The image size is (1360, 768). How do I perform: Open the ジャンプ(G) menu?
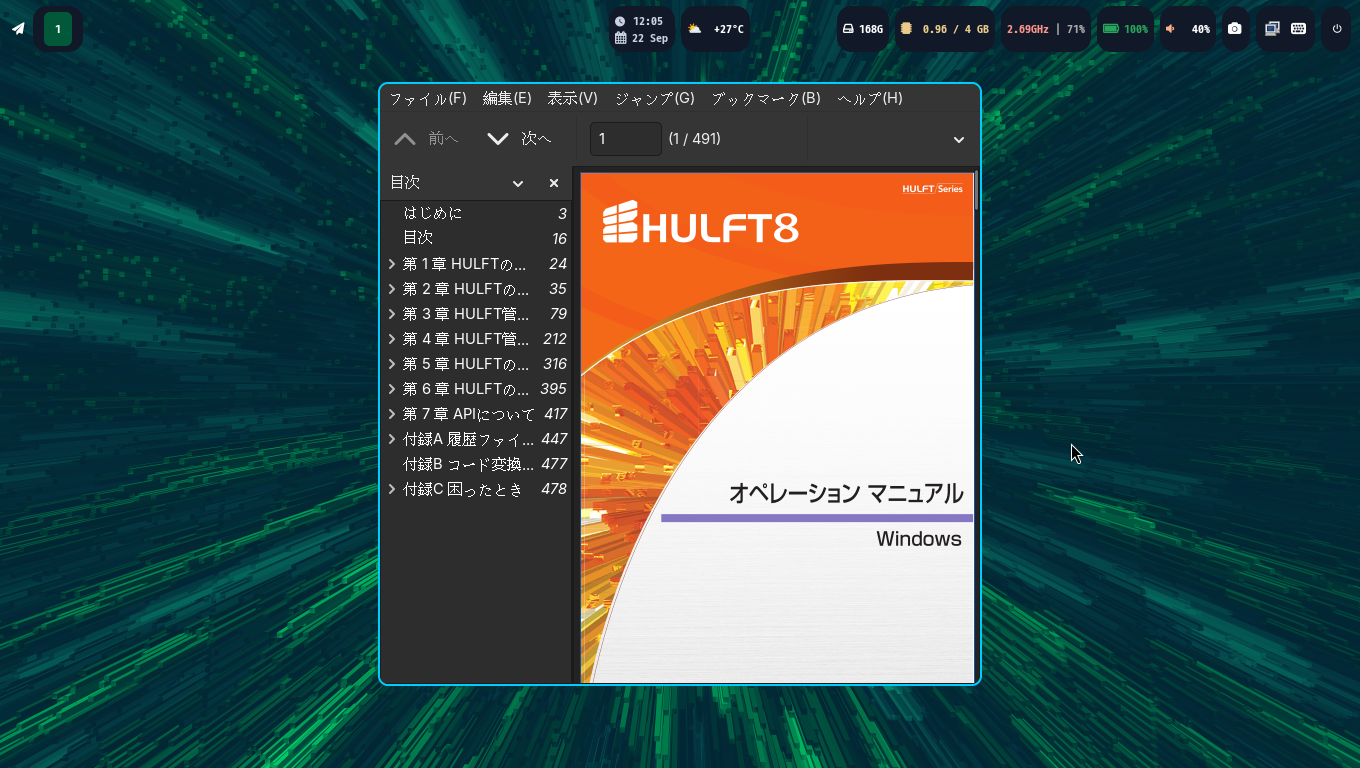654,98
